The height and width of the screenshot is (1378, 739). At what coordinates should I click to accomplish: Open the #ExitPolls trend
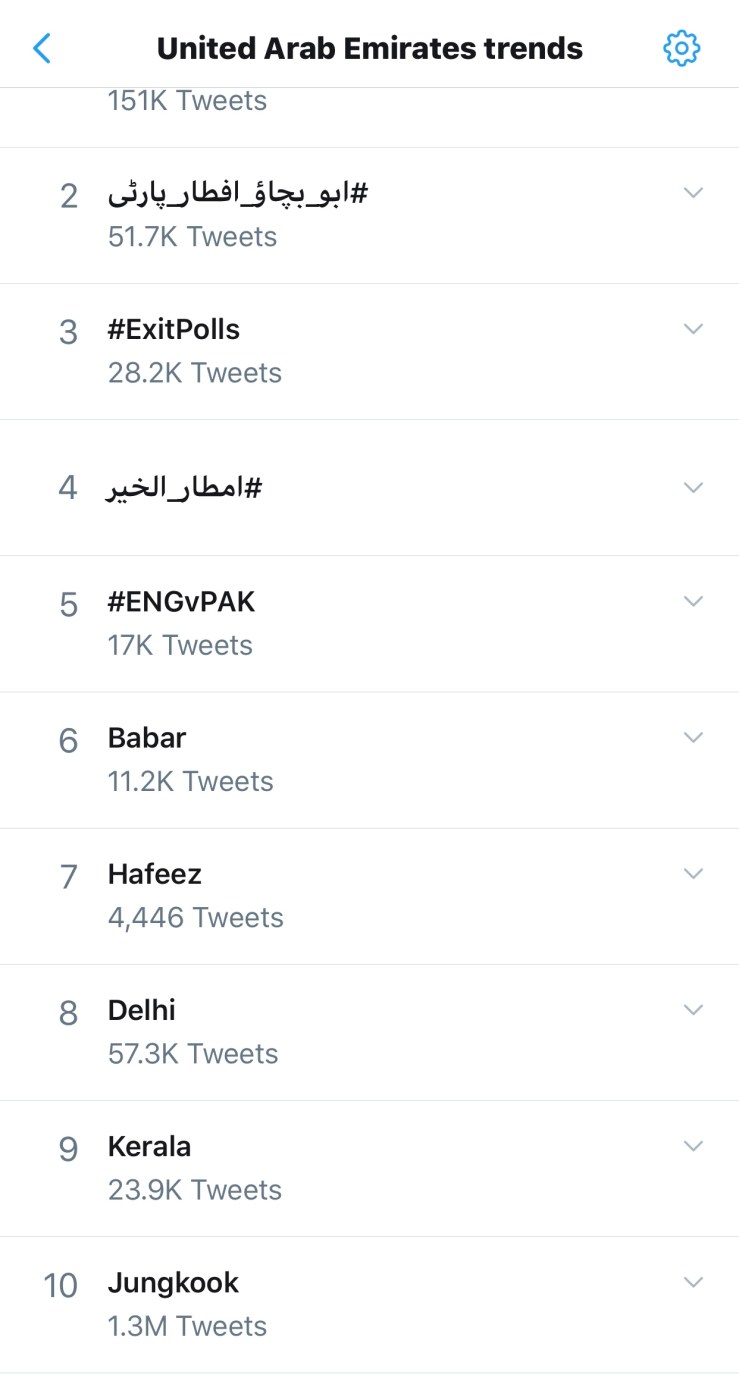coord(174,329)
